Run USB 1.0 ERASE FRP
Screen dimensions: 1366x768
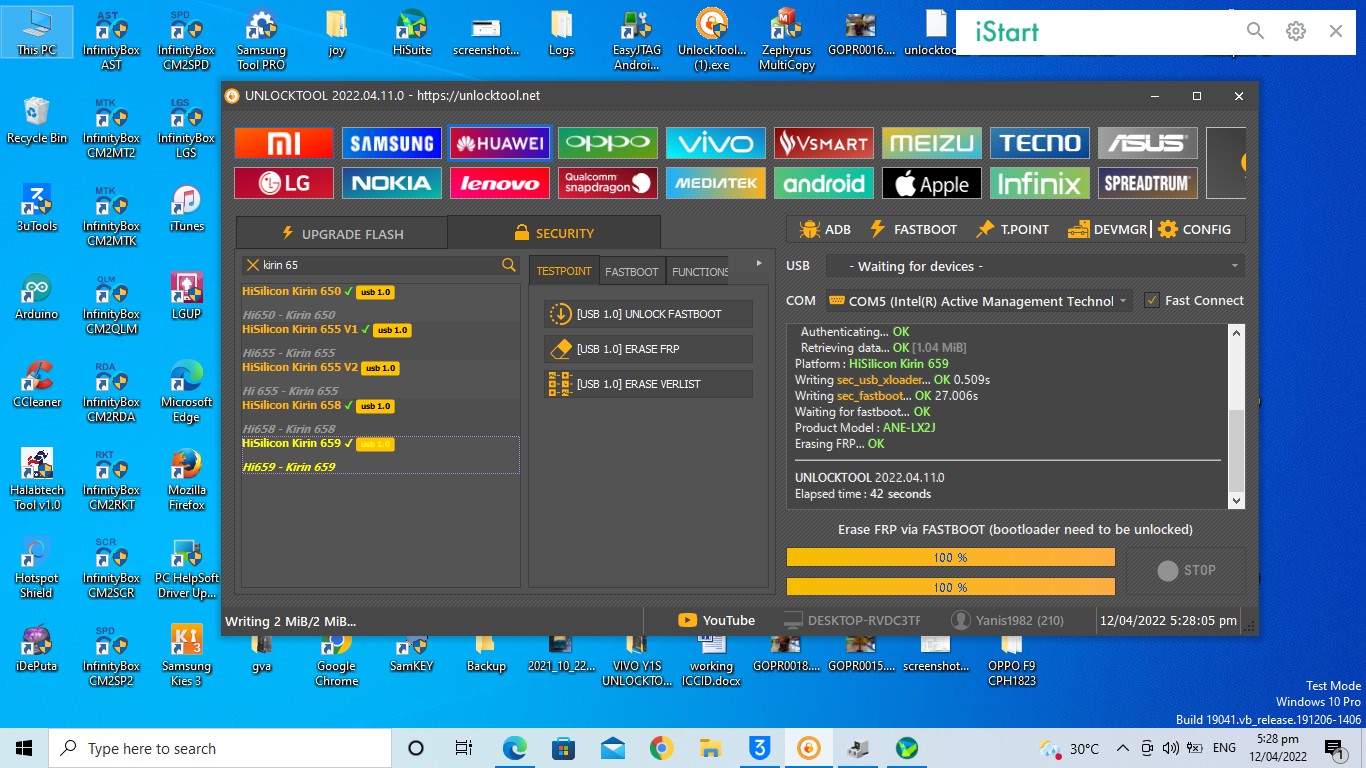click(648, 349)
